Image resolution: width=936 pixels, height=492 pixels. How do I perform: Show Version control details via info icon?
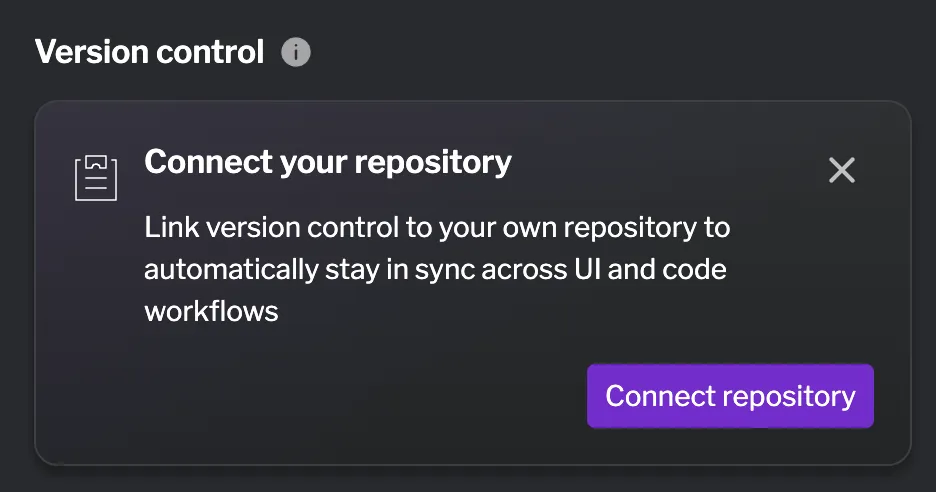pos(295,52)
